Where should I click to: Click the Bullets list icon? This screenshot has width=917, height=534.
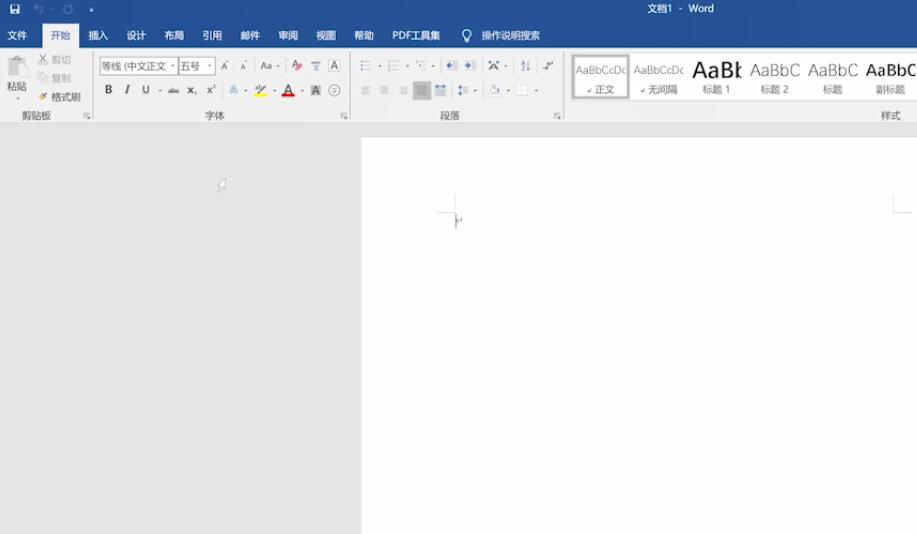pyautogui.click(x=366, y=66)
